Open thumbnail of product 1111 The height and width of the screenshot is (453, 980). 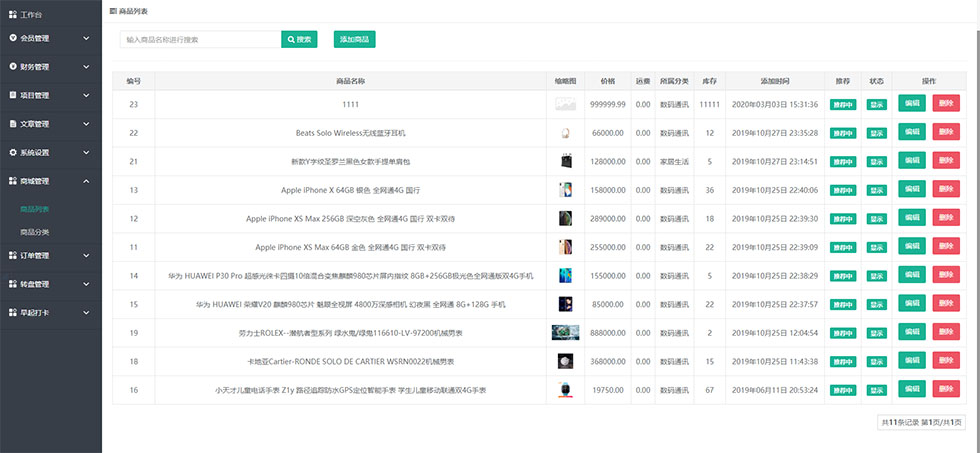coord(565,104)
